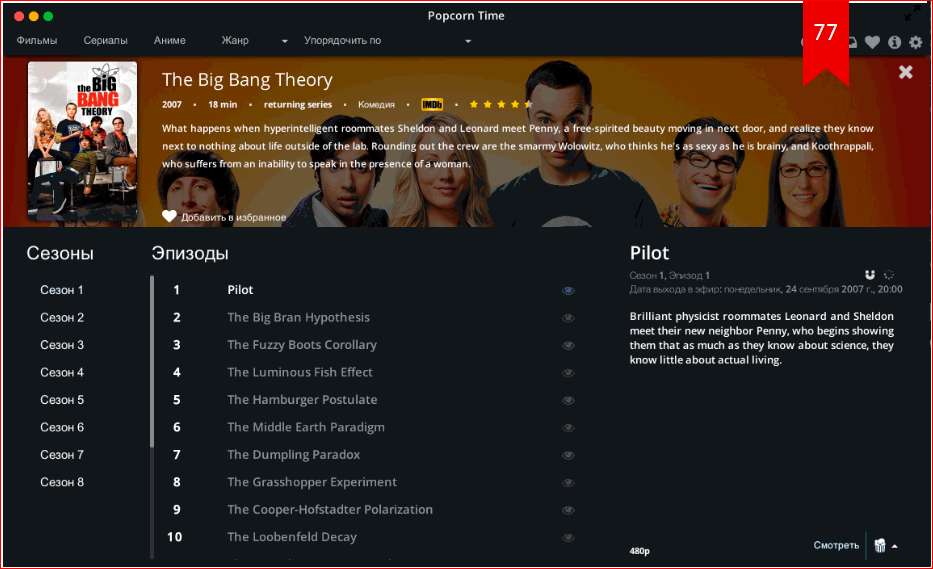Click the Комедия genre text
Image resolution: width=933 pixels, height=569 pixels.
376,105
